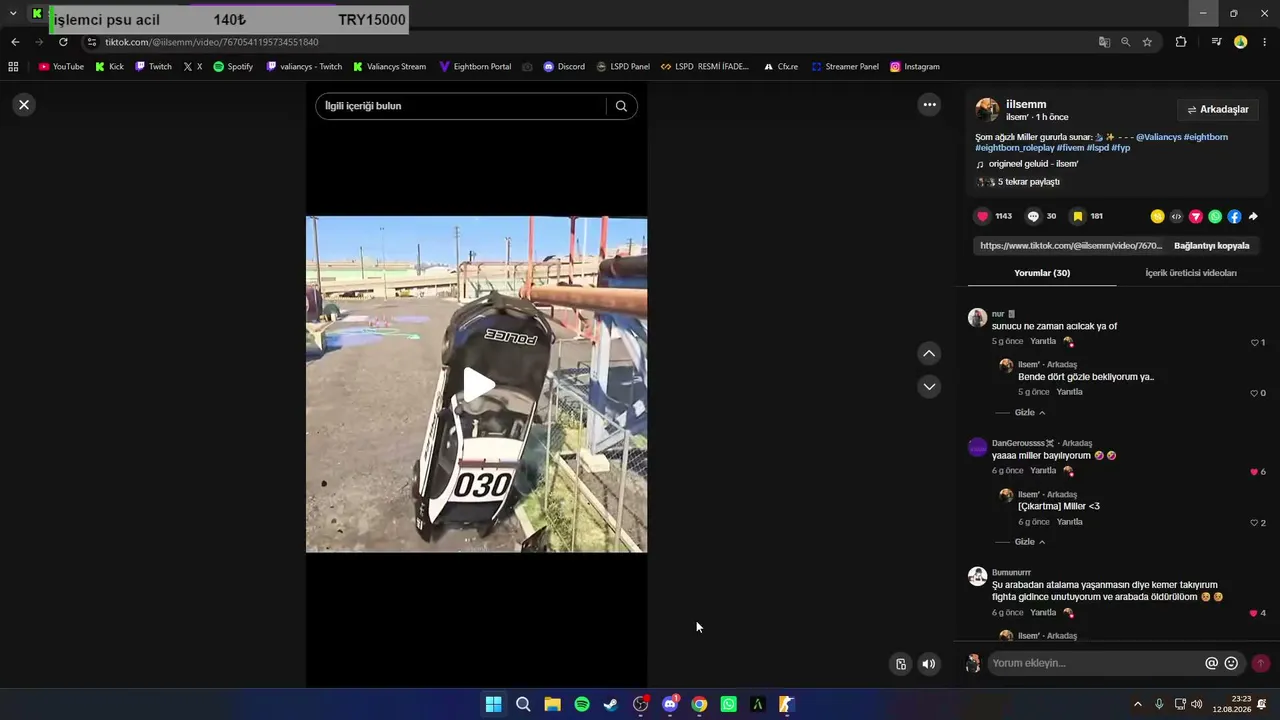Open the Eightborn Portal bookmark
This screenshot has width=1280, height=720.
(475, 67)
